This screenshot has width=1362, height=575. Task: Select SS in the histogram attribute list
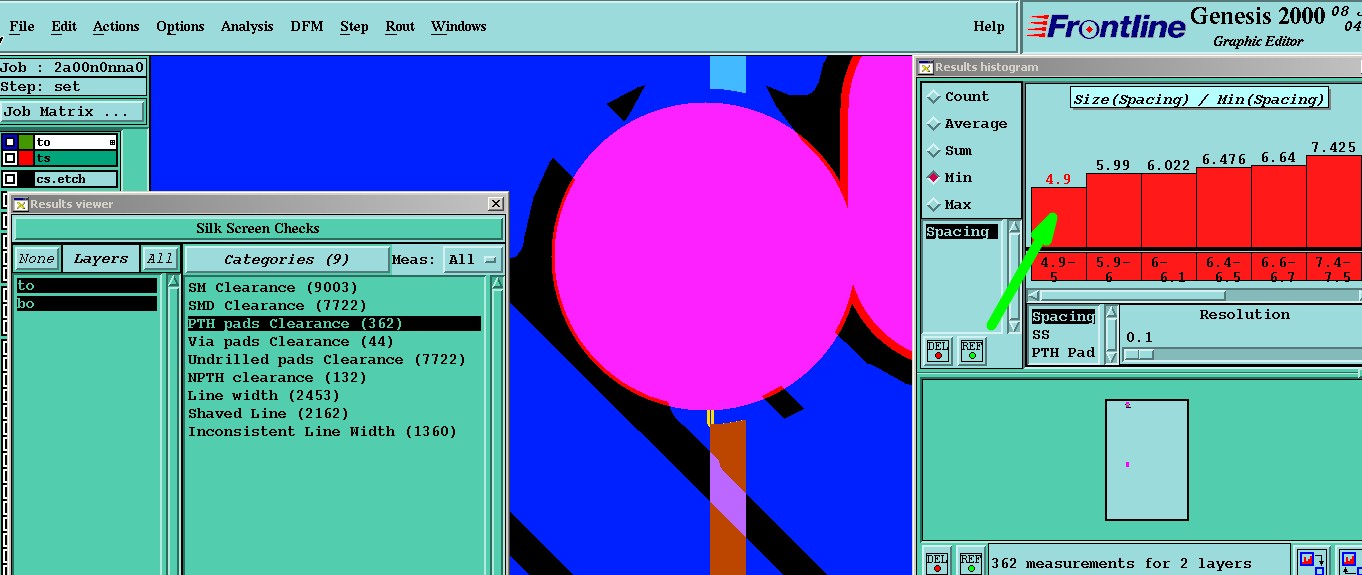[x=1041, y=335]
